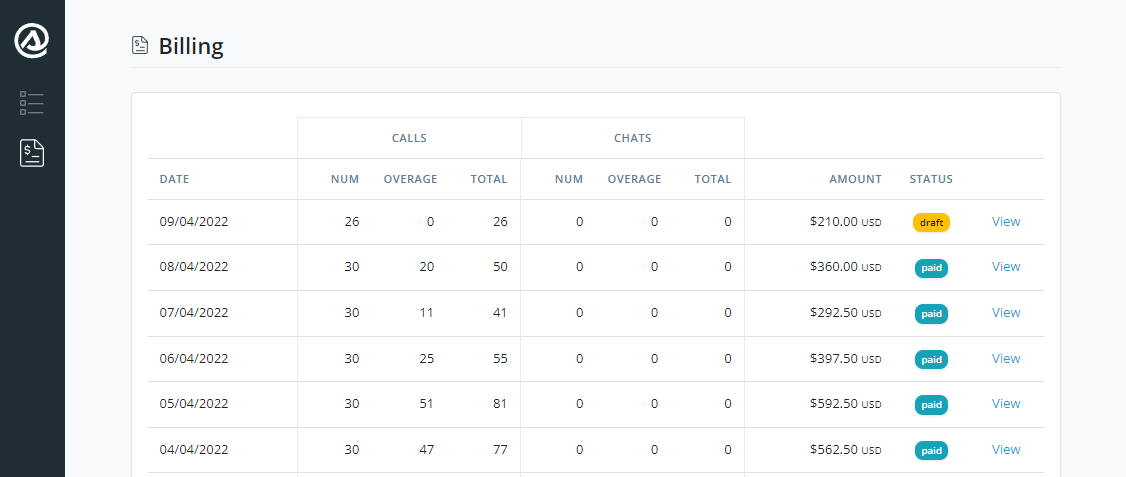The width and height of the screenshot is (1126, 477).
Task: Select date cell 09/04/2022
Action: pyautogui.click(x=194, y=221)
